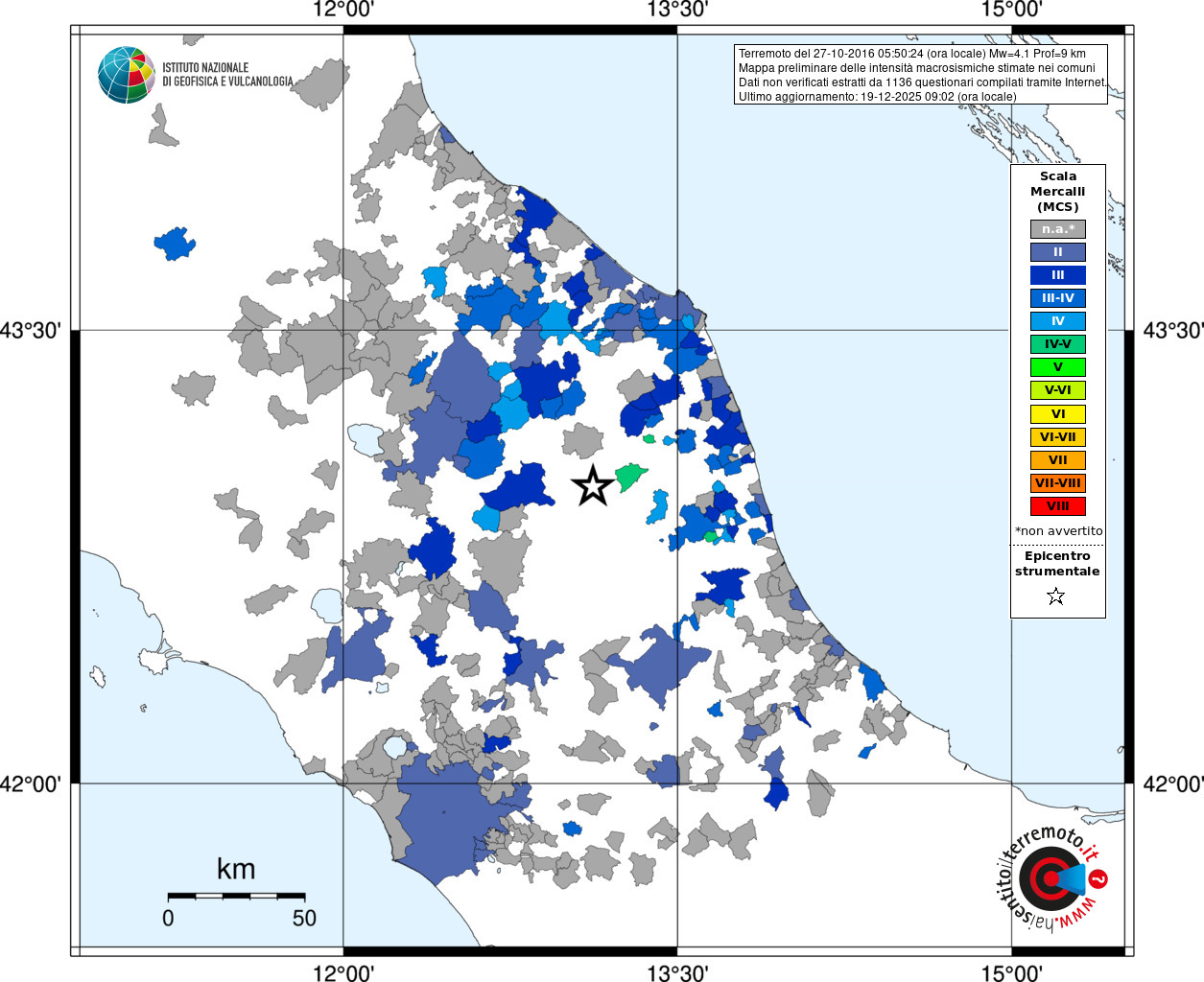The height and width of the screenshot is (982, 1204).
Task: Click the 'Dati non verificati estratti' line
Action: (922, 82)
